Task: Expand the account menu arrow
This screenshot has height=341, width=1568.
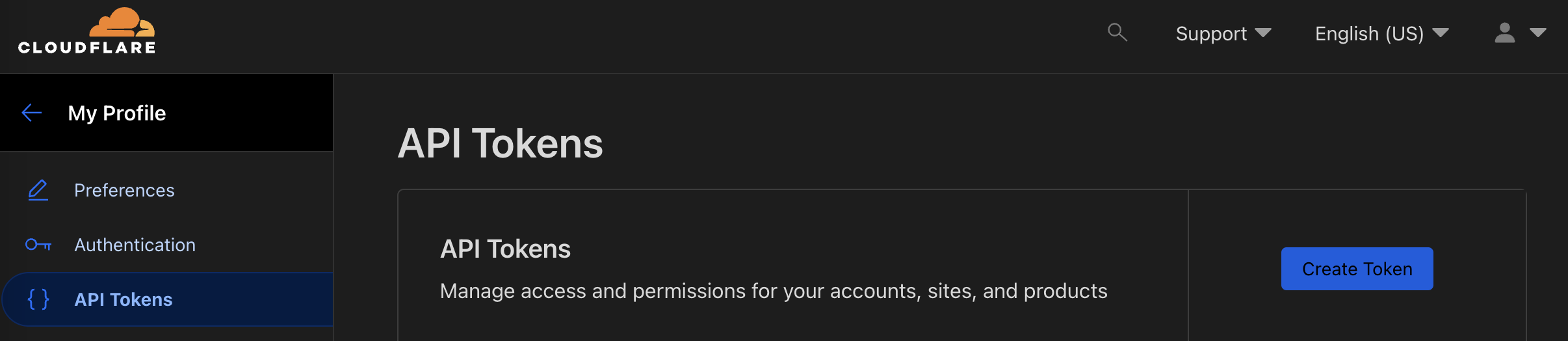Action: click(x=1537, y=33)
